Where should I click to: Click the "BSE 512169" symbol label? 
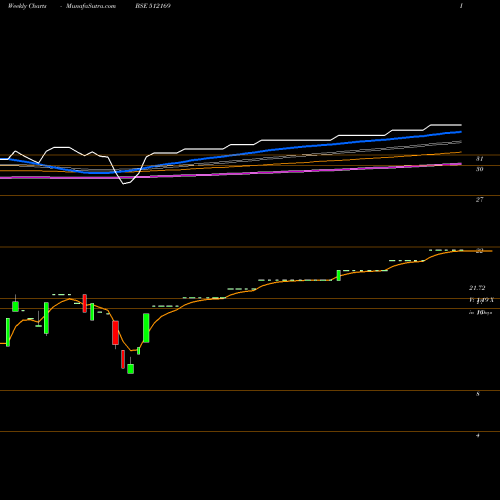(153, 6)
